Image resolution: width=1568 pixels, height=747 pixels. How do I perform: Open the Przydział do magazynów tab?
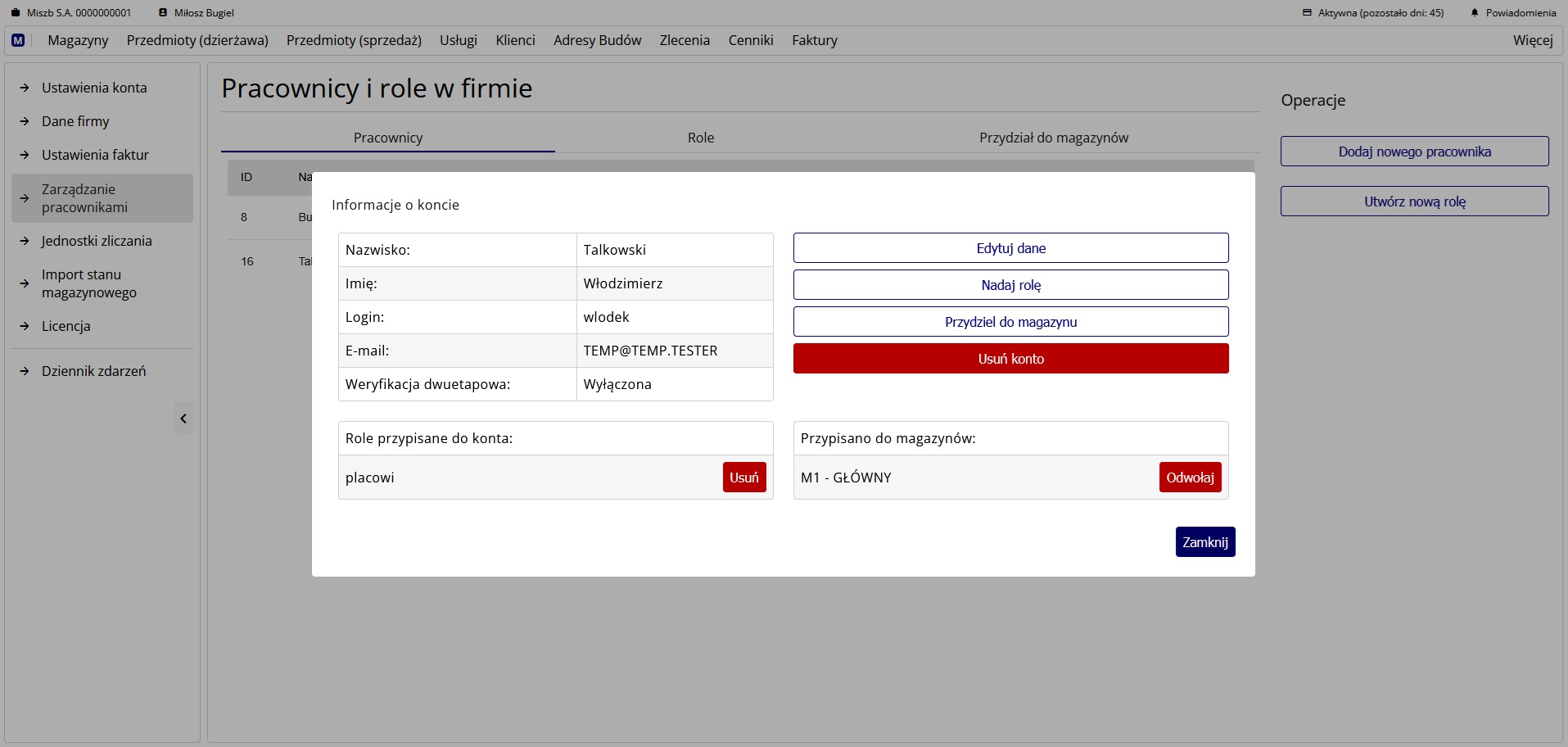click(x=1054, y=138)
